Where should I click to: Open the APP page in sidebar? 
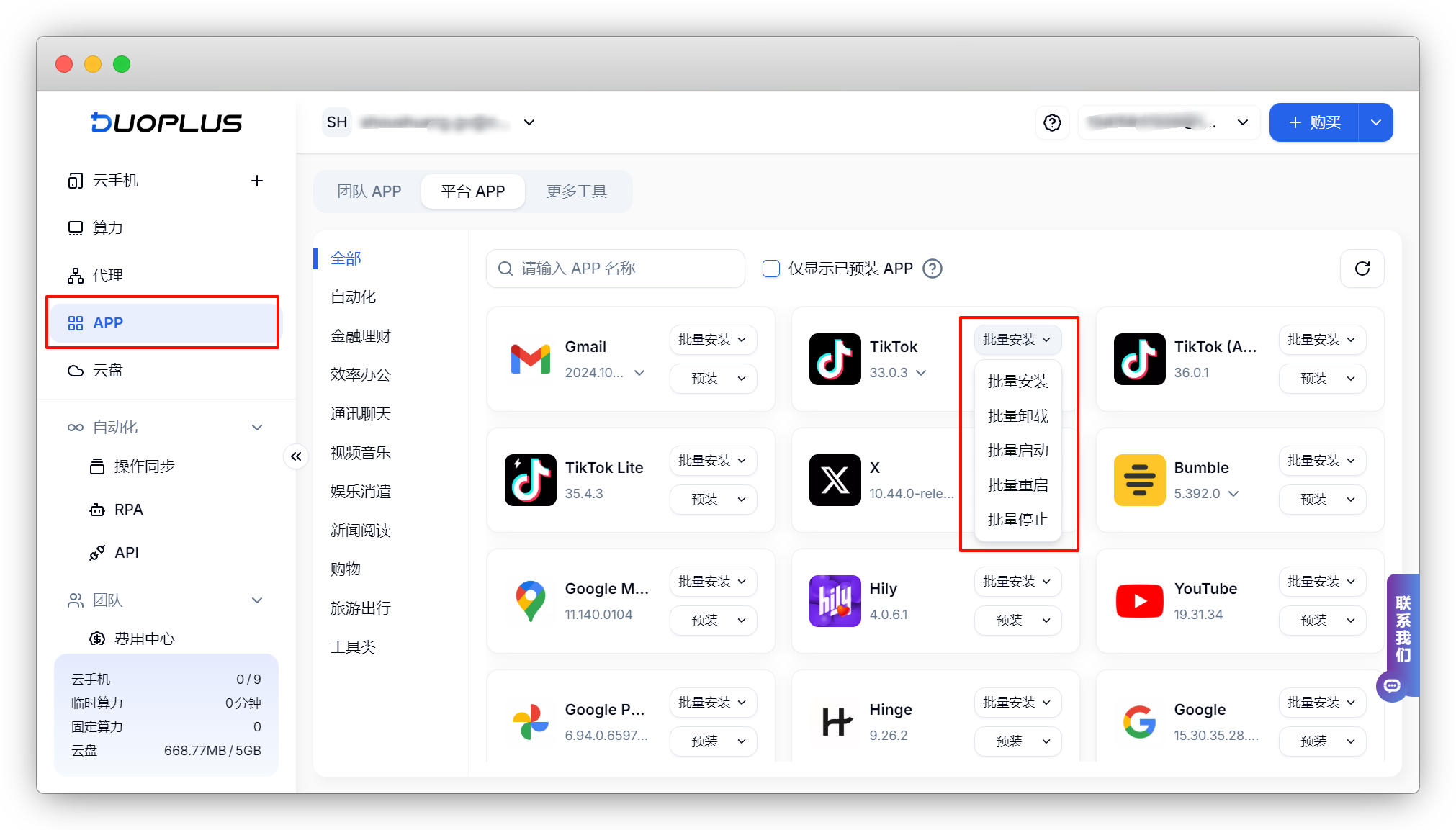pos(163,323)
